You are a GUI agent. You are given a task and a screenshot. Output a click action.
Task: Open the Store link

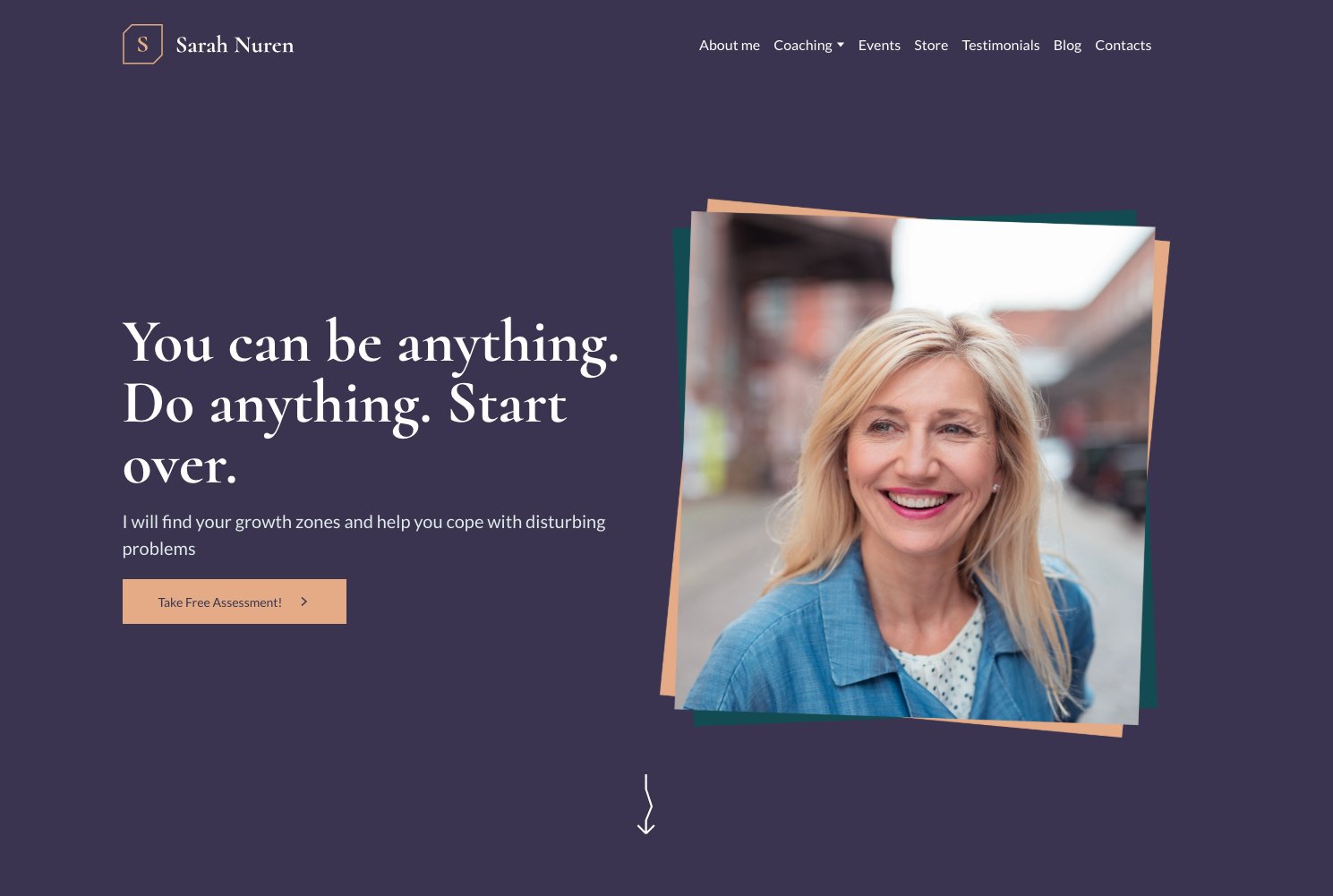pyautogui.click(x=930, y=45)
